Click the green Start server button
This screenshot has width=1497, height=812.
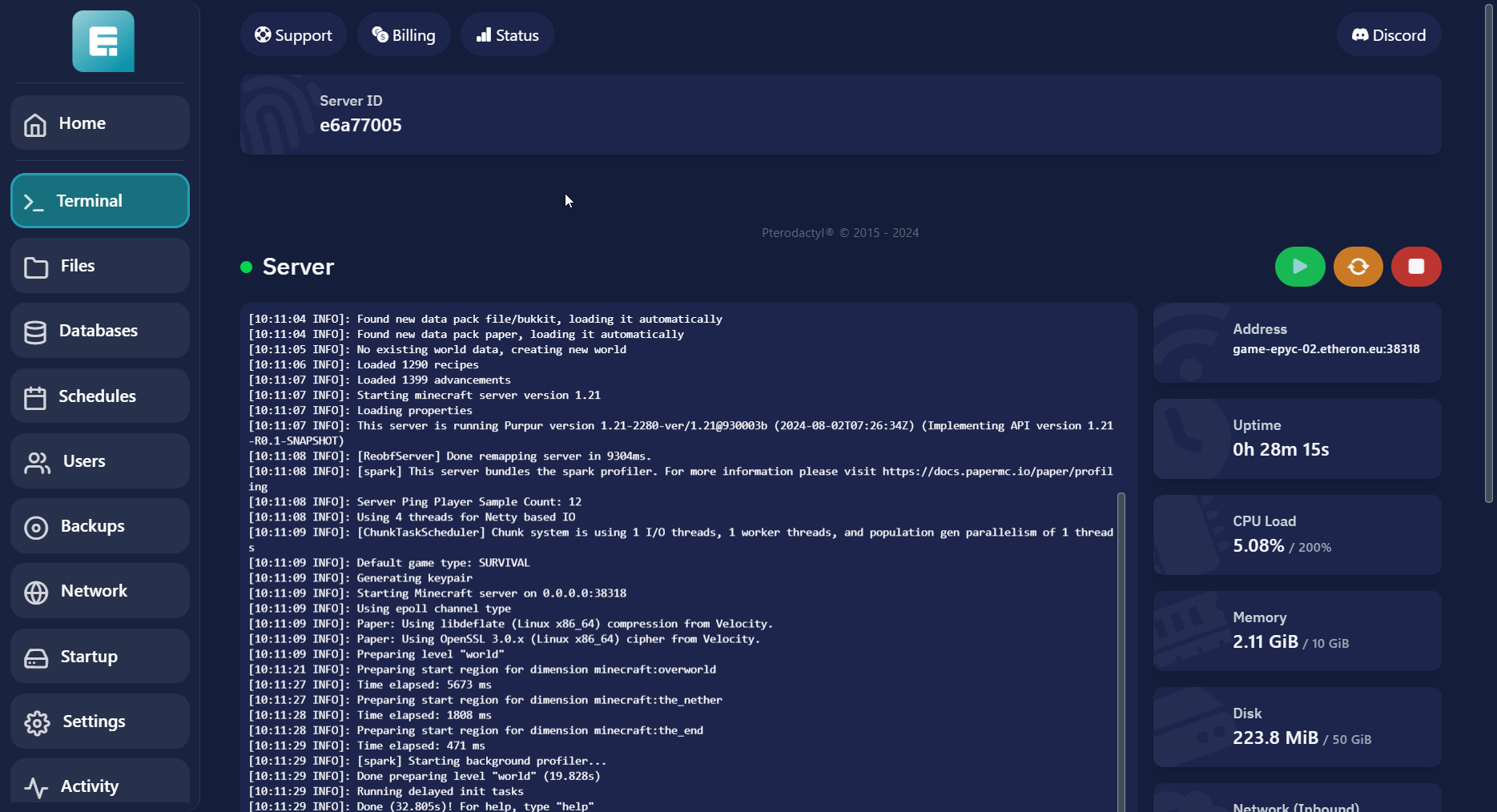click(1299, 267)
